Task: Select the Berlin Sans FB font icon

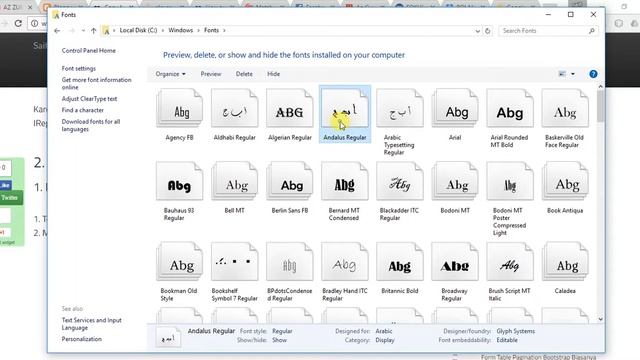Action: 289,181
